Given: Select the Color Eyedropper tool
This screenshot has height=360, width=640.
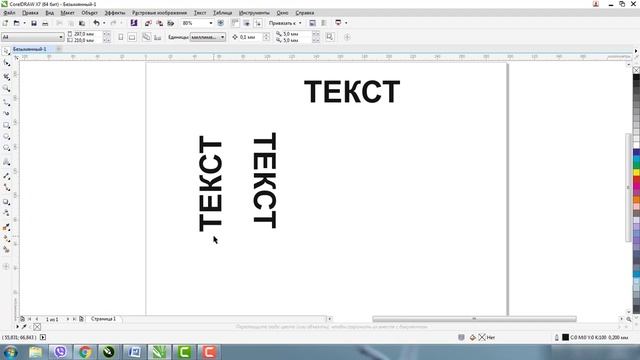Looking at the screenshot, I should click(6, 227).
